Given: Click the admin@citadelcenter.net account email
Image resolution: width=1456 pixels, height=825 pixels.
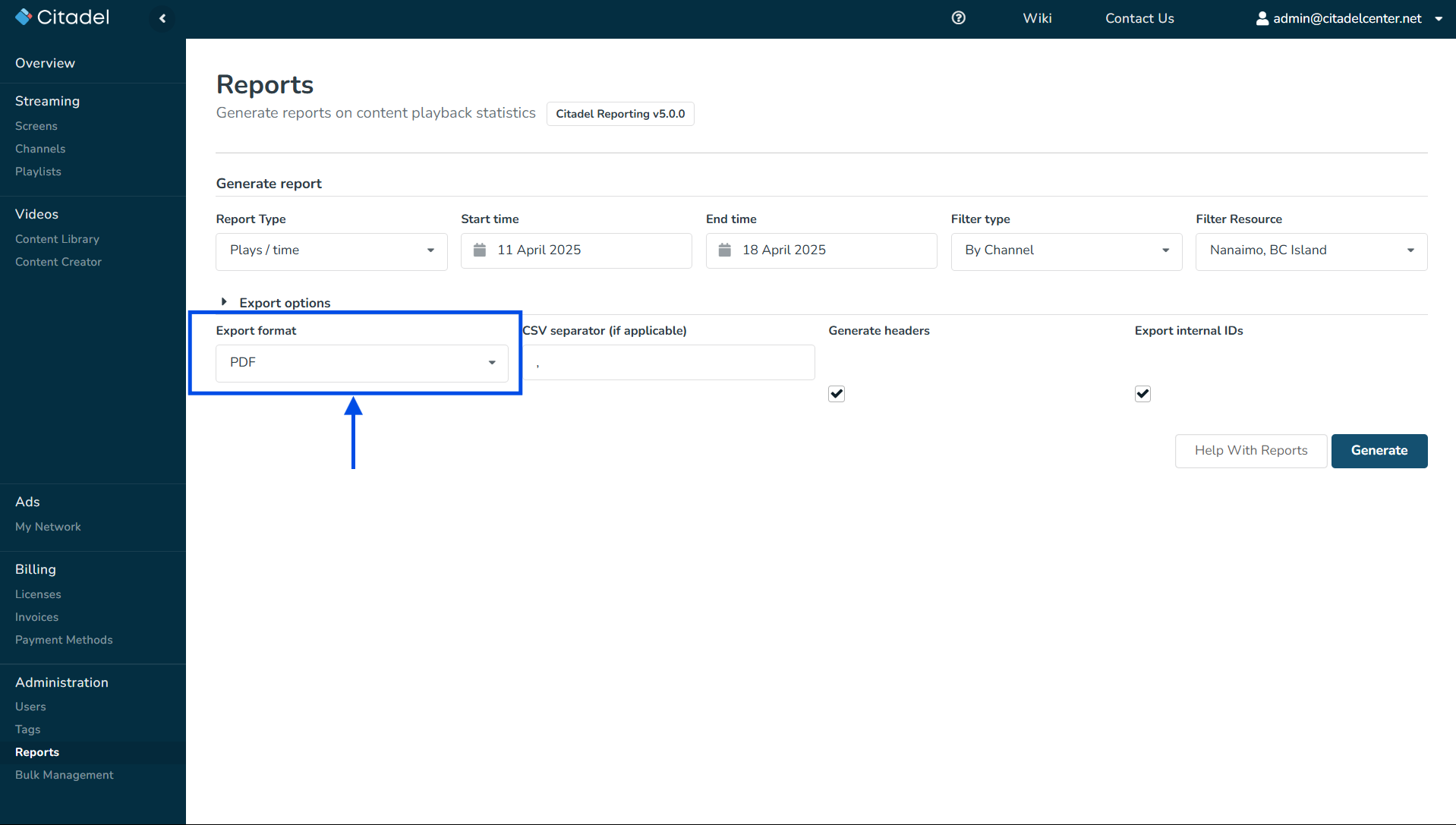Looking at the screenshot, I should coord(1347,18).
